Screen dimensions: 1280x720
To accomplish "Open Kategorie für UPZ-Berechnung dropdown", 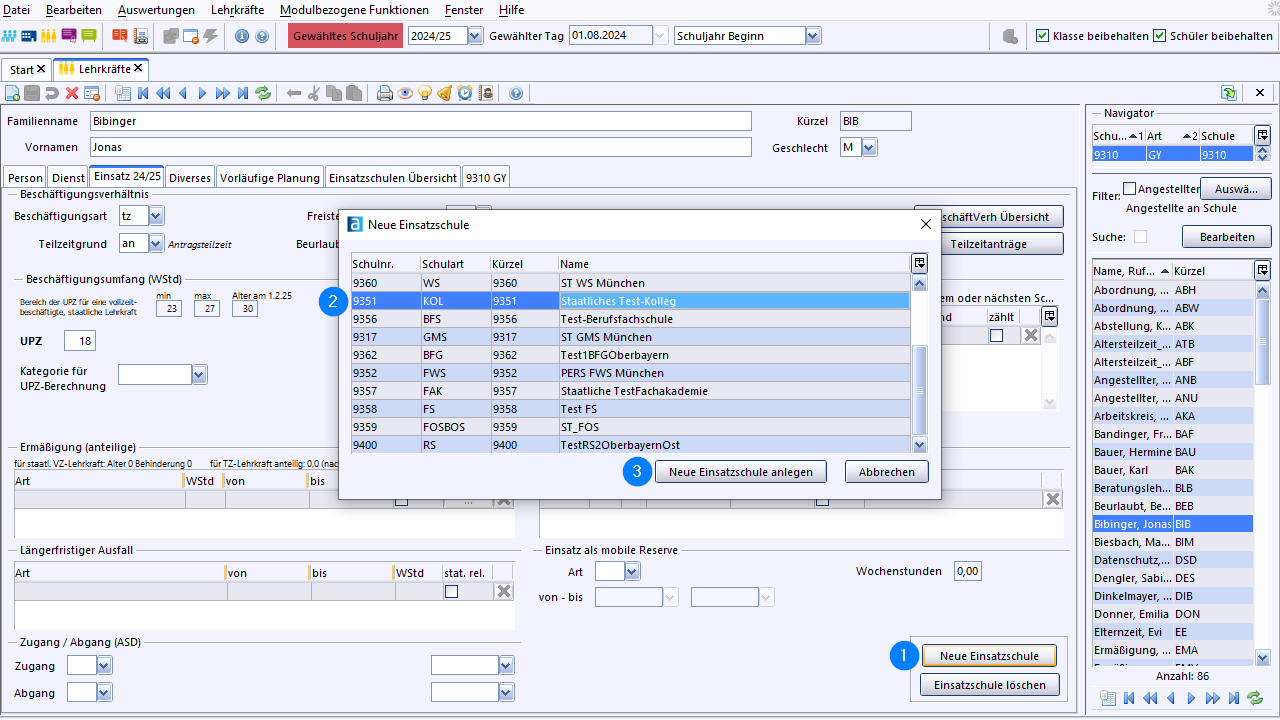I will [199, 374].
